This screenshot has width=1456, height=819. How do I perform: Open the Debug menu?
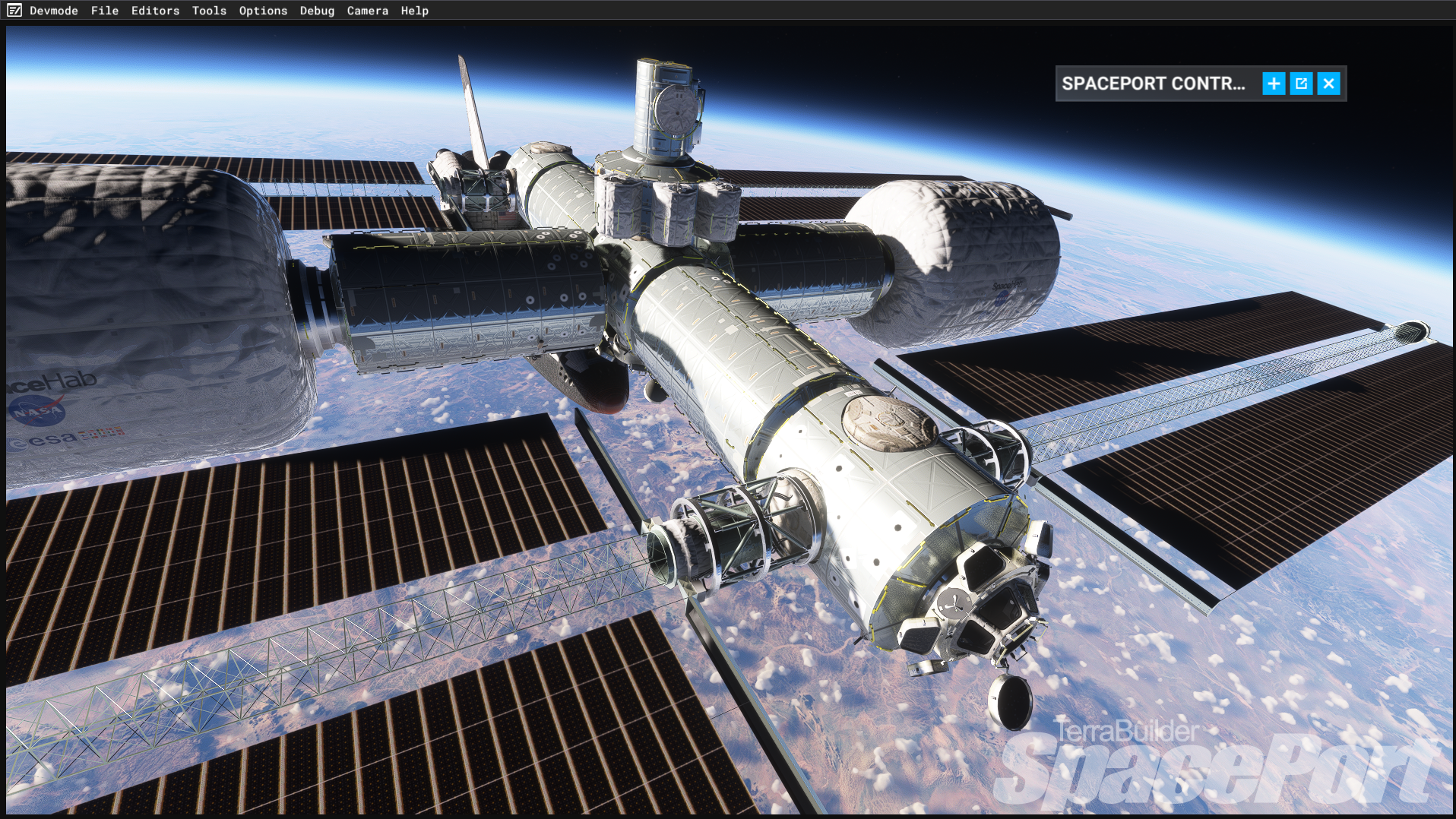[x=317, y=11]
